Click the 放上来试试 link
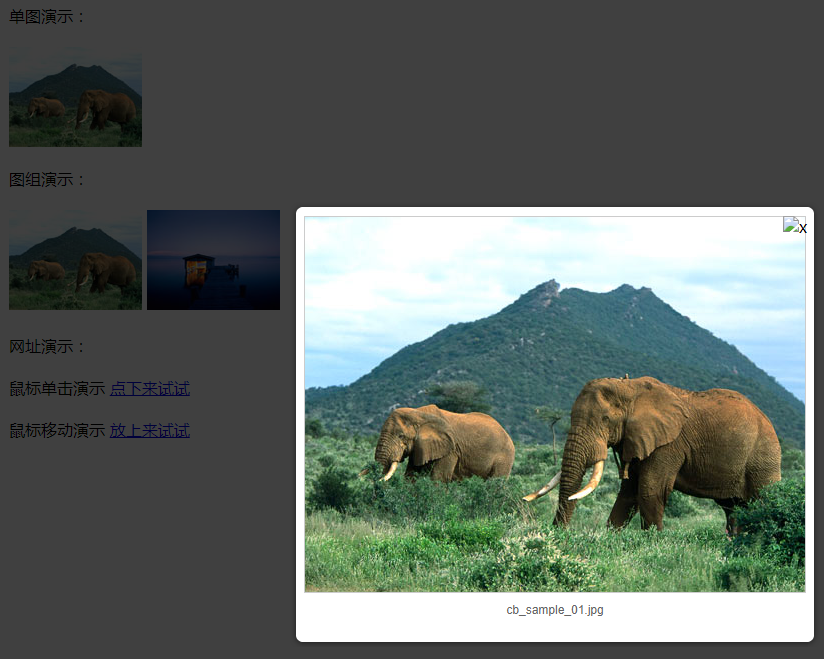Viewport: 824px width, 659px height. tap(150, 431)
